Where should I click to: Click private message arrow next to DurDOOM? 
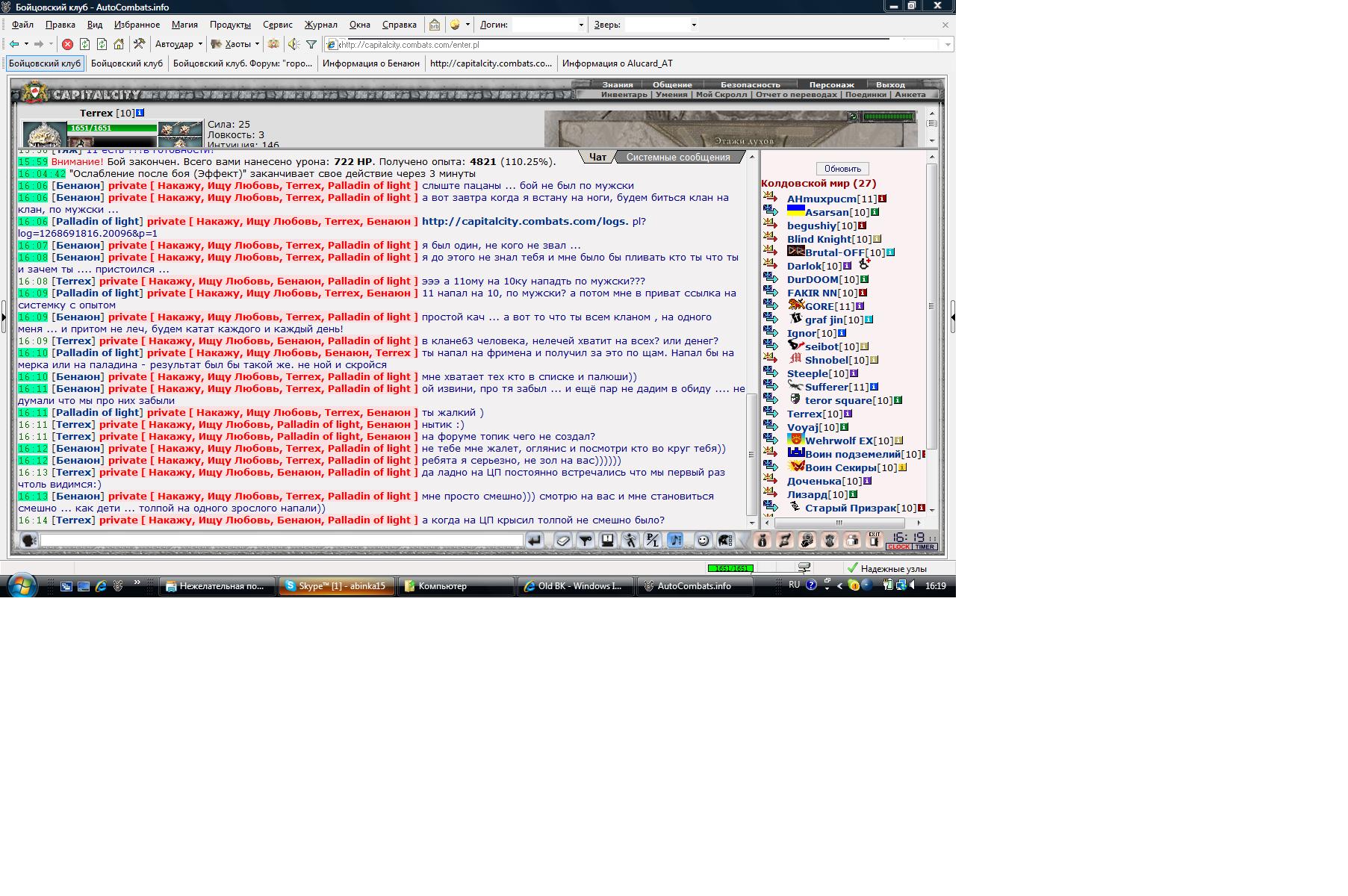click(771, 279)
